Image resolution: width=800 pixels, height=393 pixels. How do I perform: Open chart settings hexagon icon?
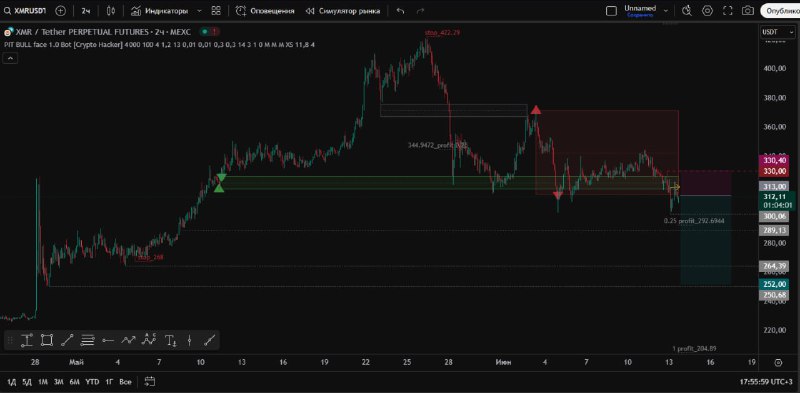pos(707,10)
